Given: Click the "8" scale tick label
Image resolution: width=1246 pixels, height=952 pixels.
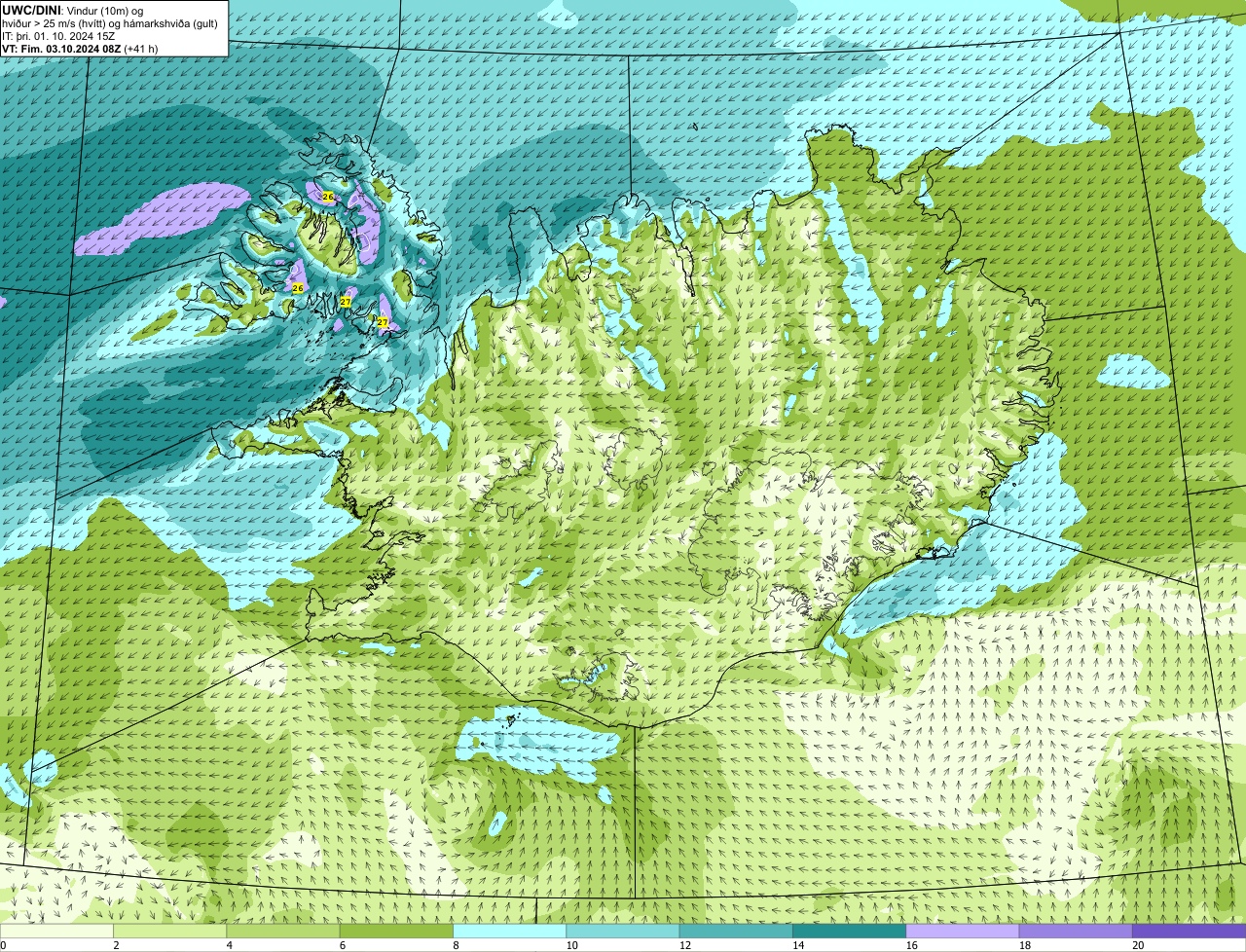Looking at the screenshot, I should pyautogui.click(x=456, y=945).
